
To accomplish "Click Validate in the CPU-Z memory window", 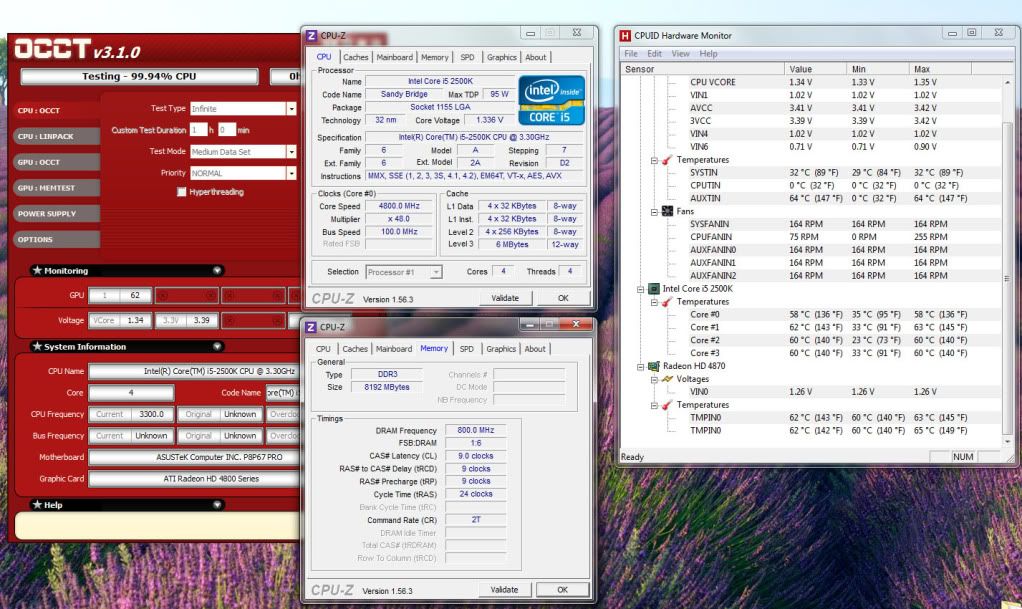I will 504,589.
